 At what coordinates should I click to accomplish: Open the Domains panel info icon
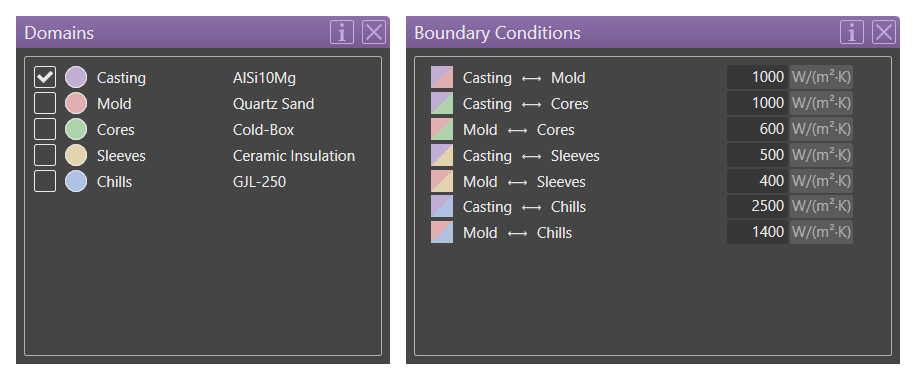(x=342, y=32)
